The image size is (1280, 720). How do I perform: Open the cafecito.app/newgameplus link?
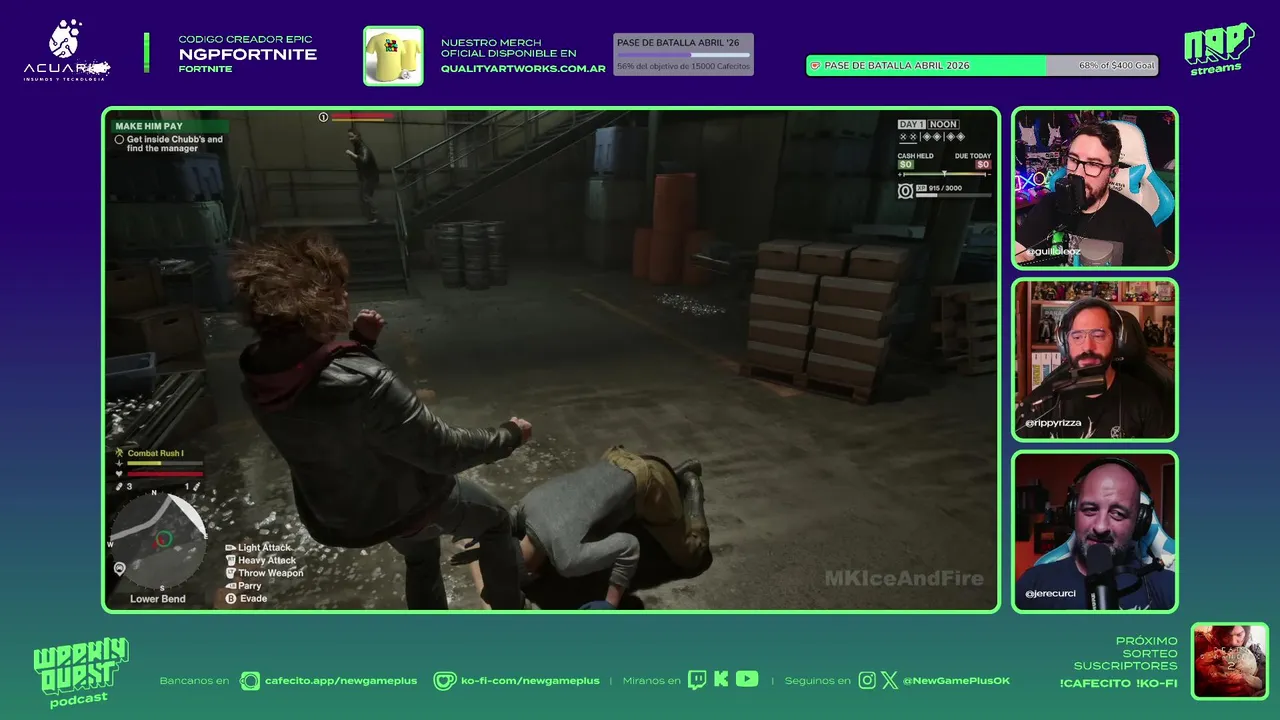[x=341, y=680]
